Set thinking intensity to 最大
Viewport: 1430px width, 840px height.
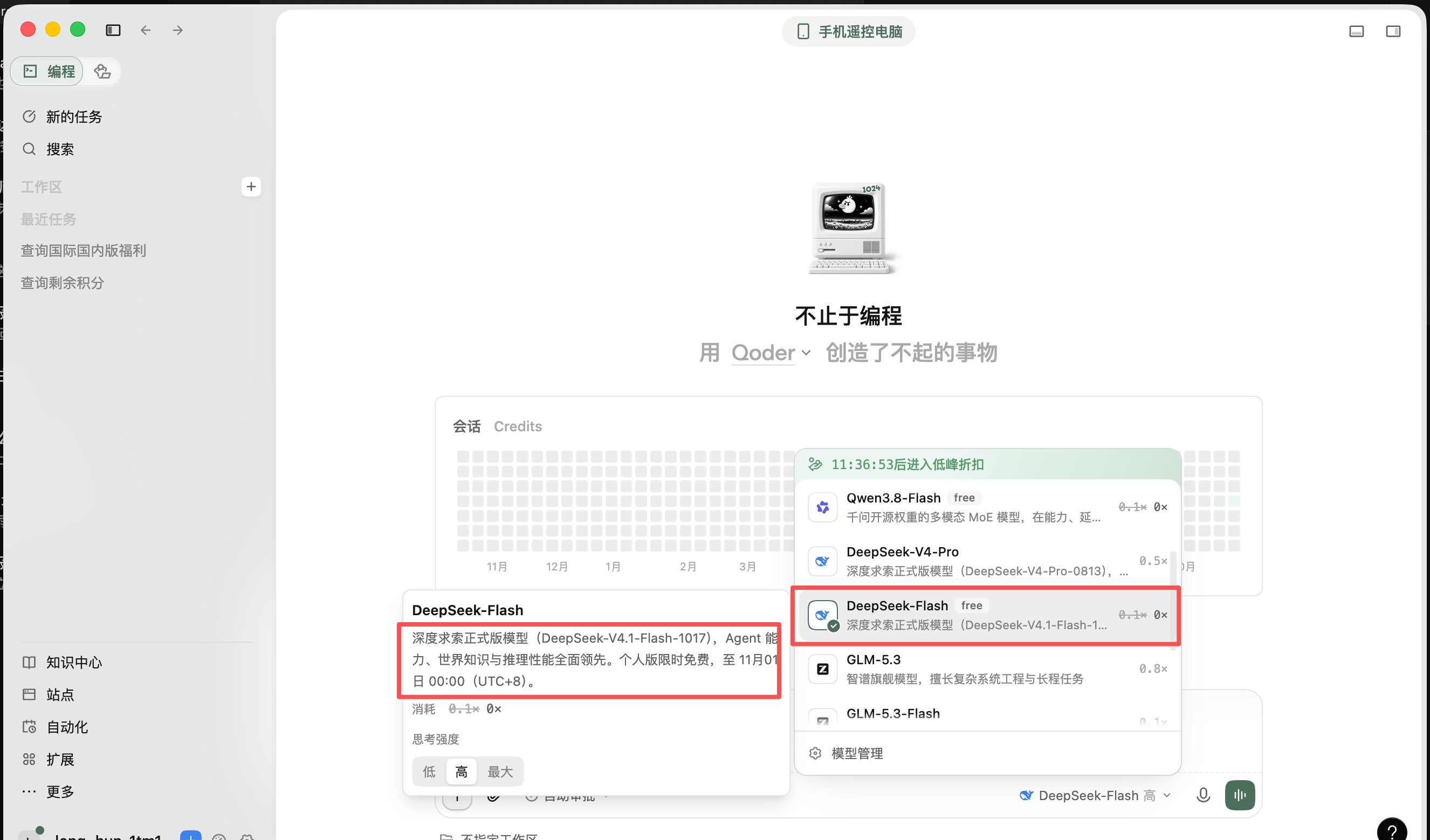pos(500,772)
